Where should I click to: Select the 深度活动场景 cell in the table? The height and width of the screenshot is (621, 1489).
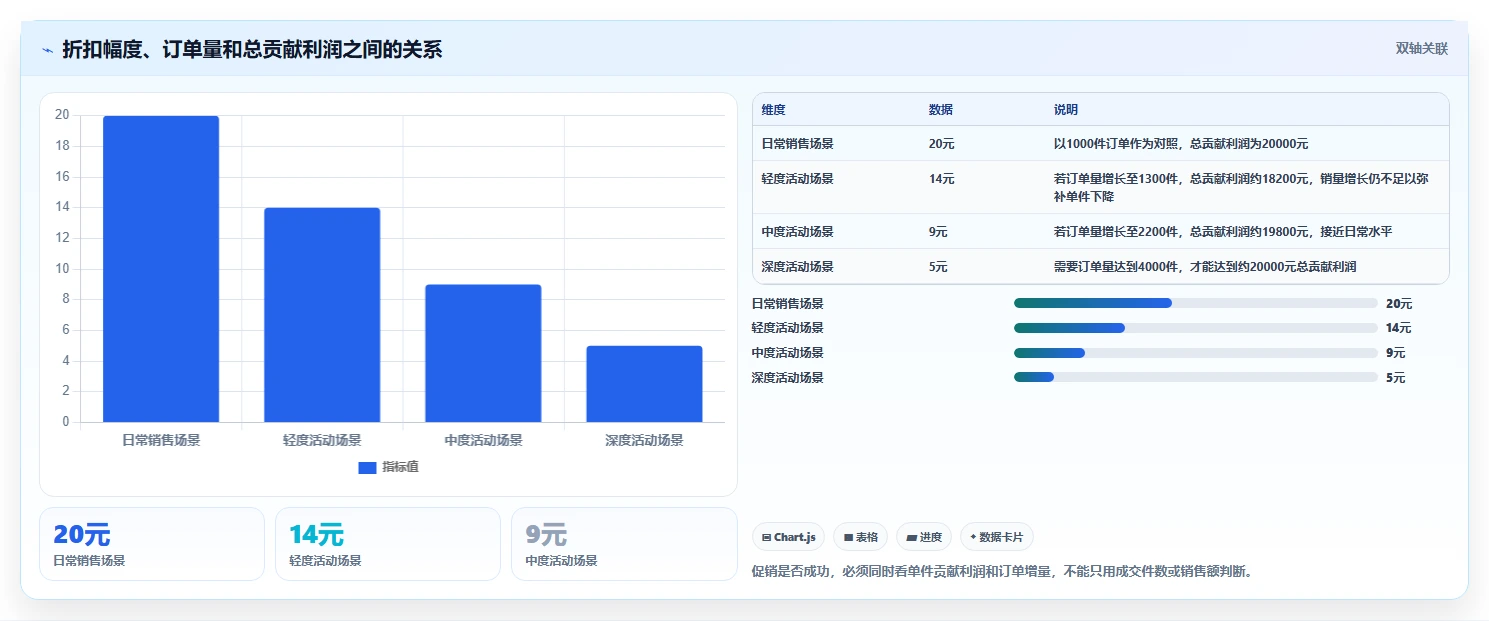(x=797, y=267)
